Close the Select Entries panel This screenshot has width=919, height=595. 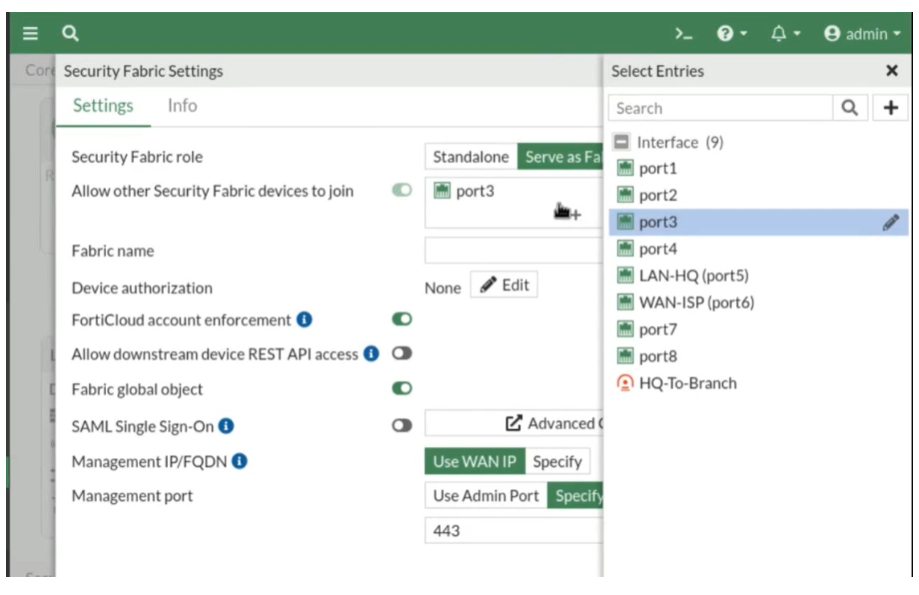tap(891, 71)
